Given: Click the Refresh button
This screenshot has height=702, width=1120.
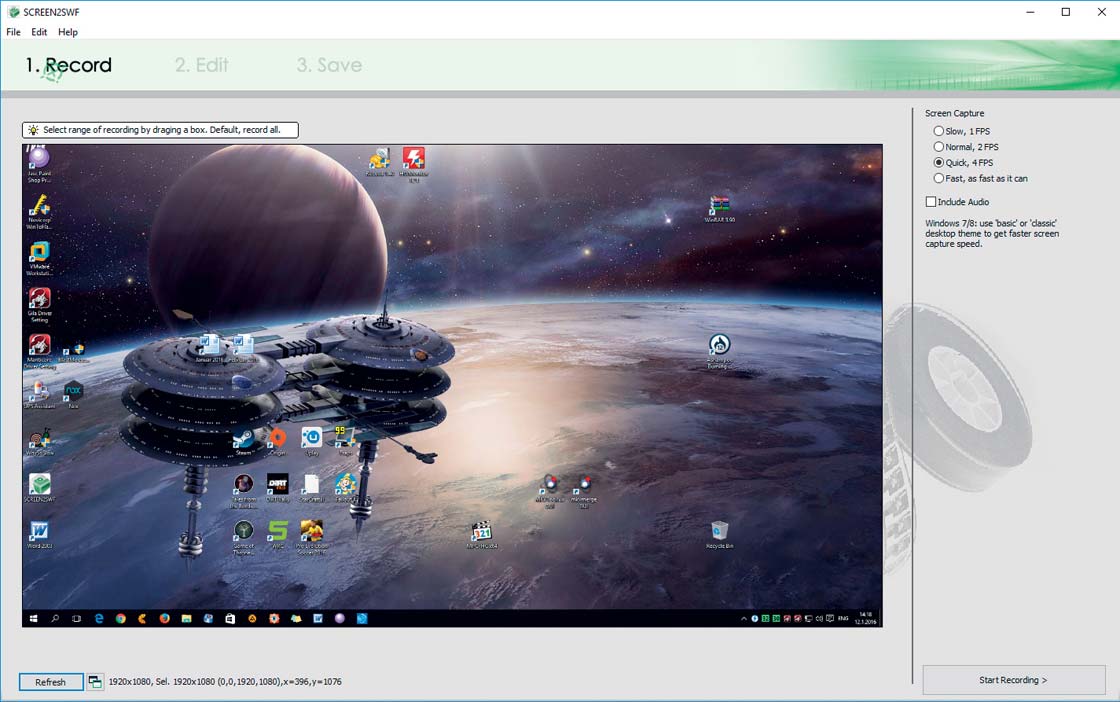Looking at the screenshot, I should [x=51, y=682].
